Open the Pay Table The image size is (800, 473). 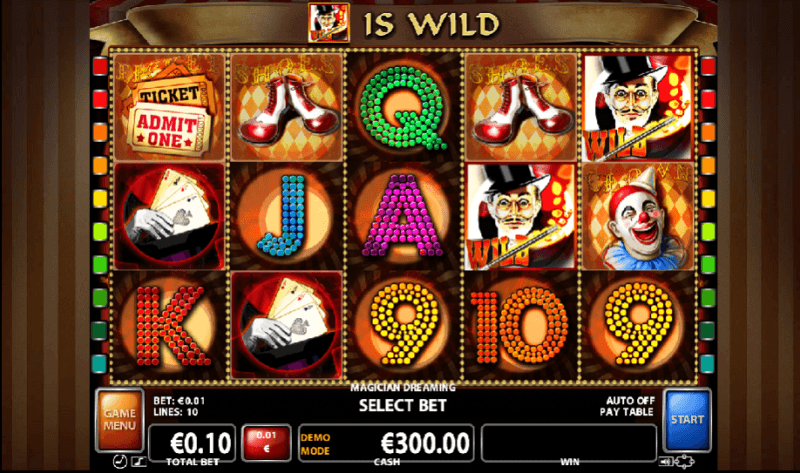pyautogui.click(x=626, y=412)
